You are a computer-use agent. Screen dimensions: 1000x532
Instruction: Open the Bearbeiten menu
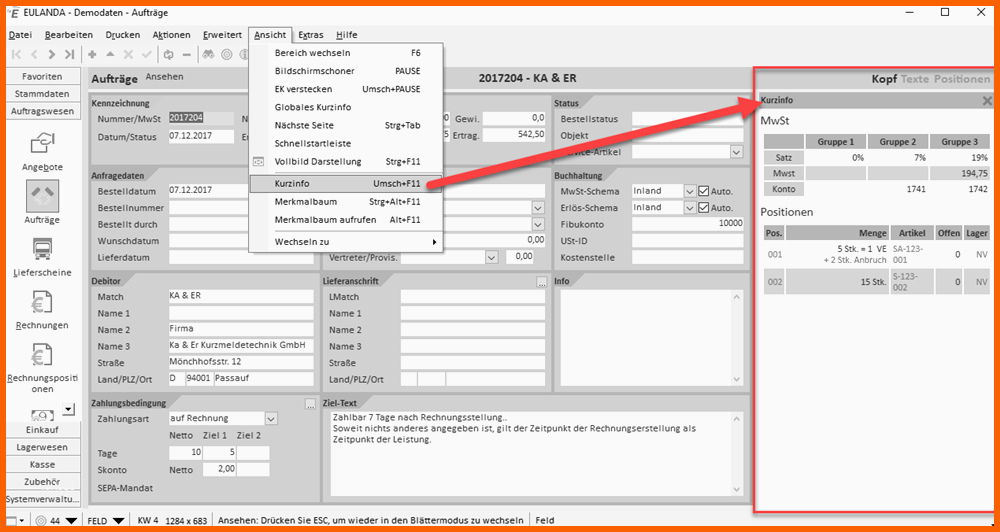tap(69, 35)
